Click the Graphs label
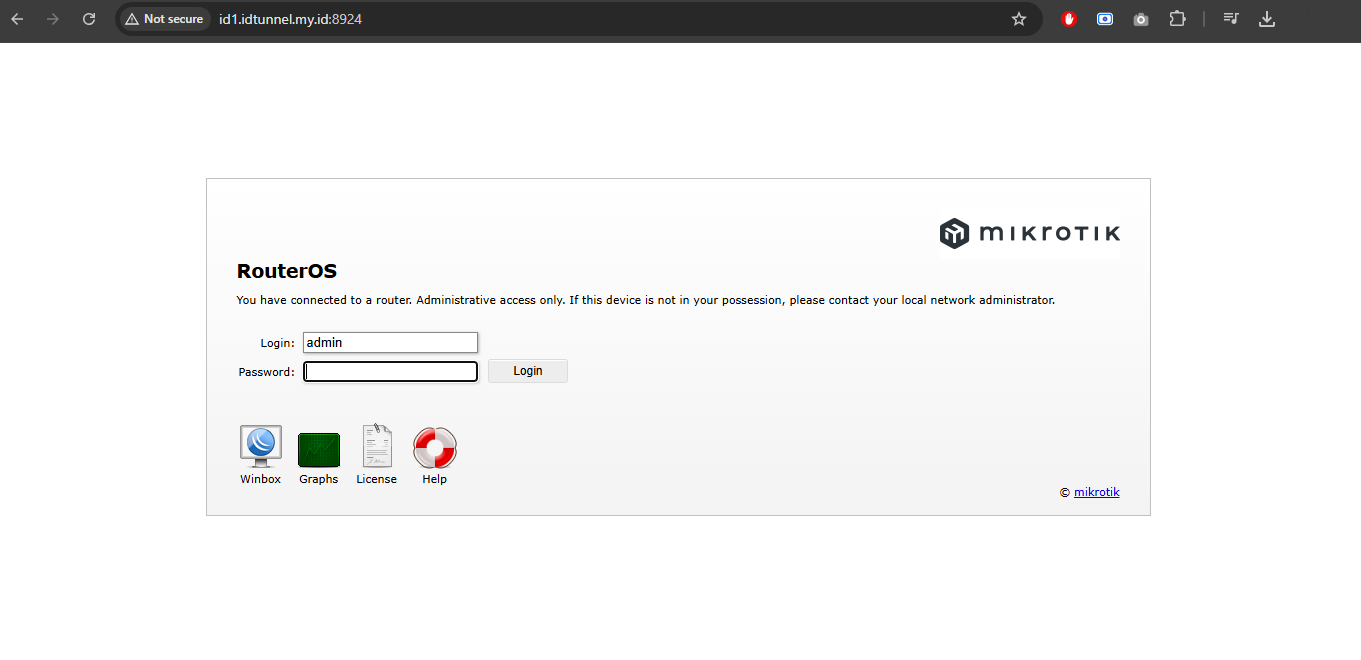This screenshot has height=660, width=1361. pos(319,479)
